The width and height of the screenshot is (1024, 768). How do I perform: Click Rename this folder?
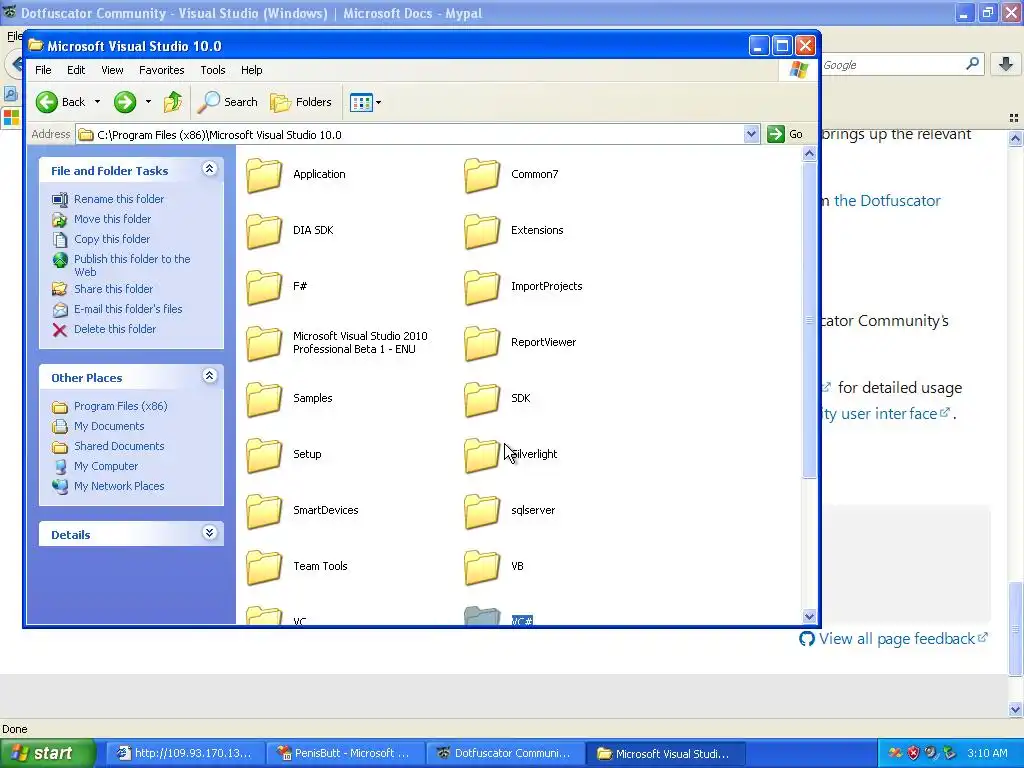pos(119,199)
